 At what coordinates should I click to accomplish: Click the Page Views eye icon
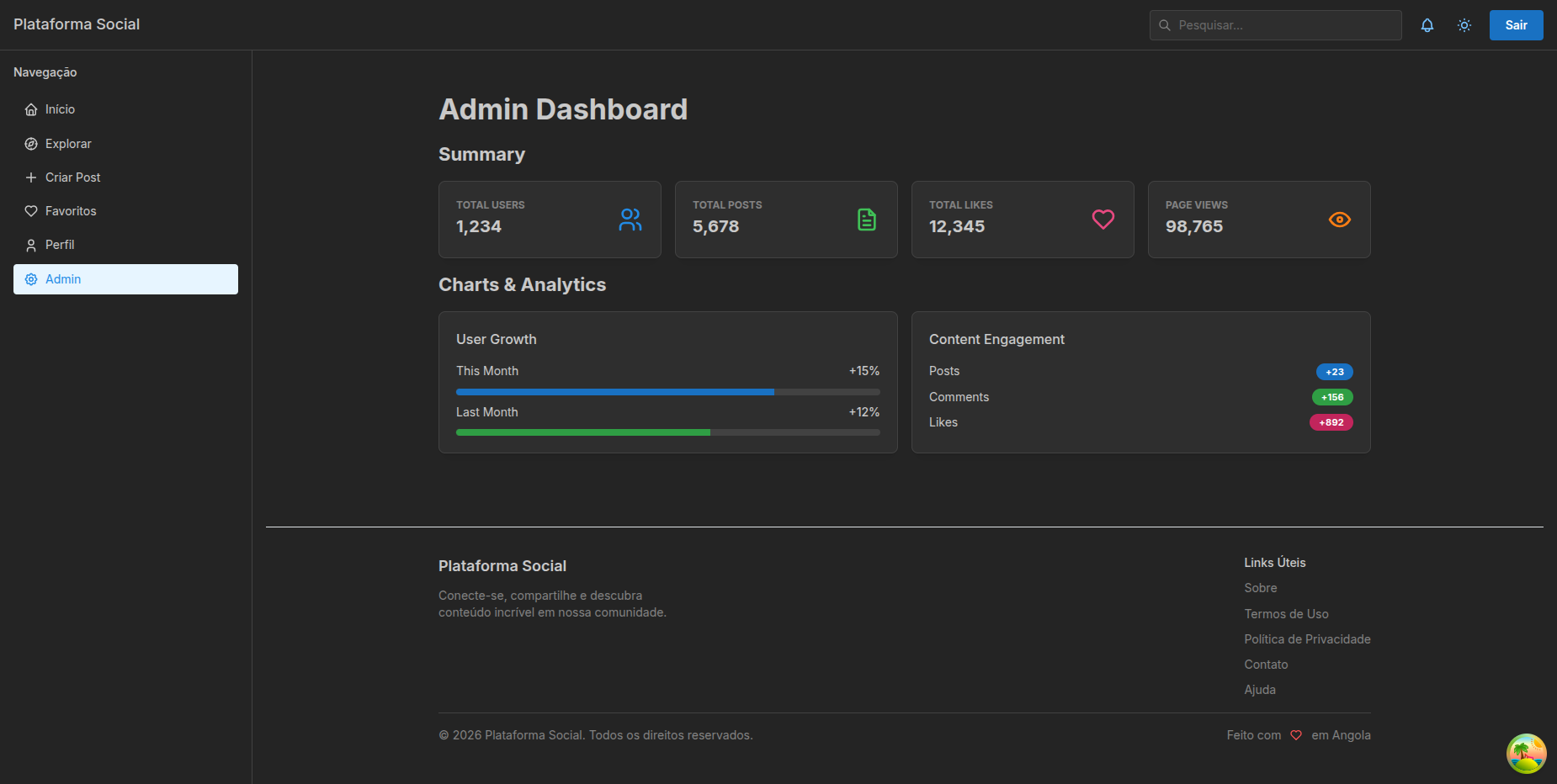pos(1339,220)
